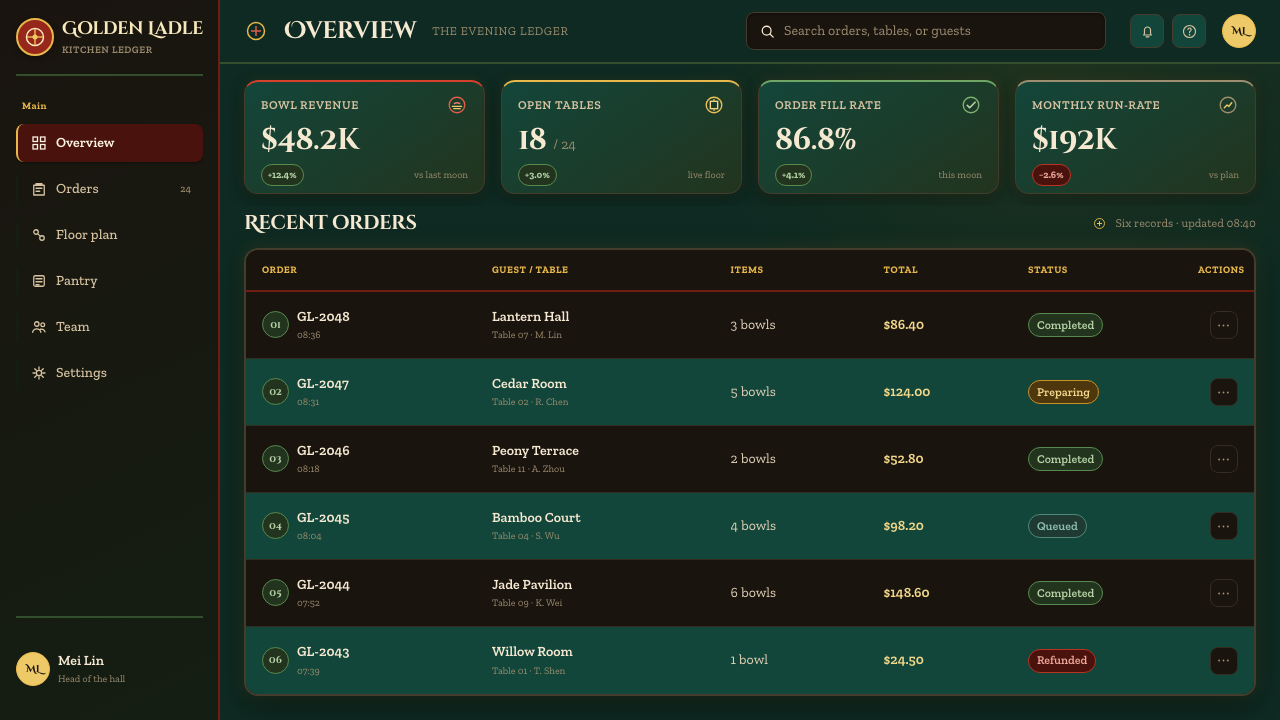Open actions menu for order GL-2048
1280x720 pixels.
[1224, 325]
